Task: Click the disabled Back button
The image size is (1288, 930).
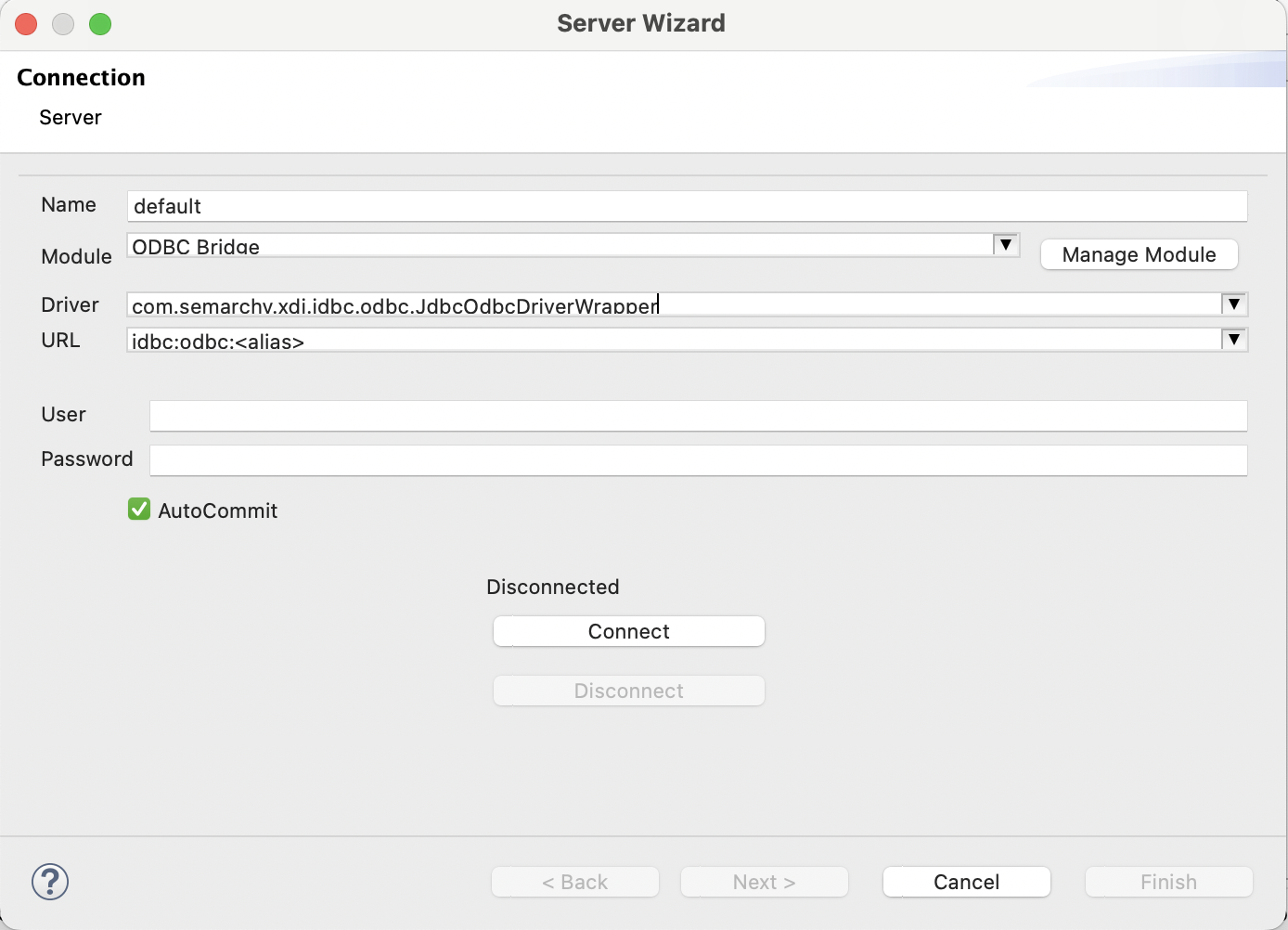Action: tap(574, 882)
